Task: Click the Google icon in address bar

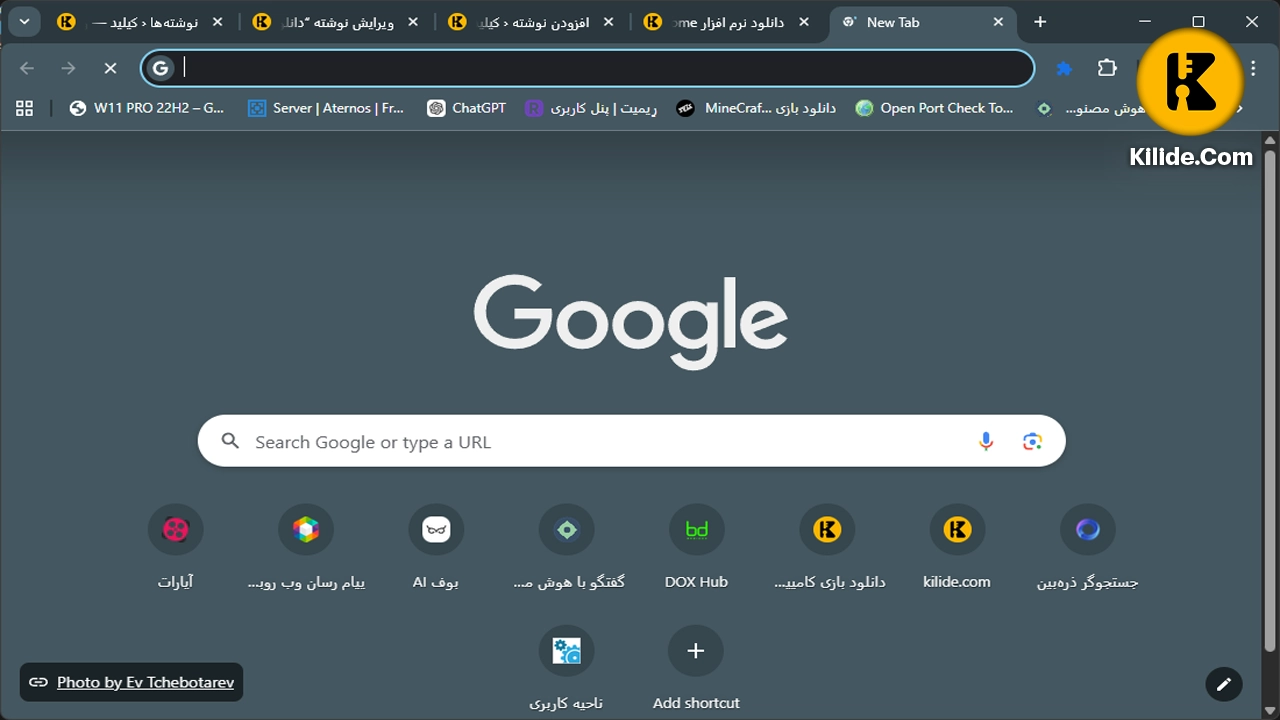Action: (x=160, y=68)
